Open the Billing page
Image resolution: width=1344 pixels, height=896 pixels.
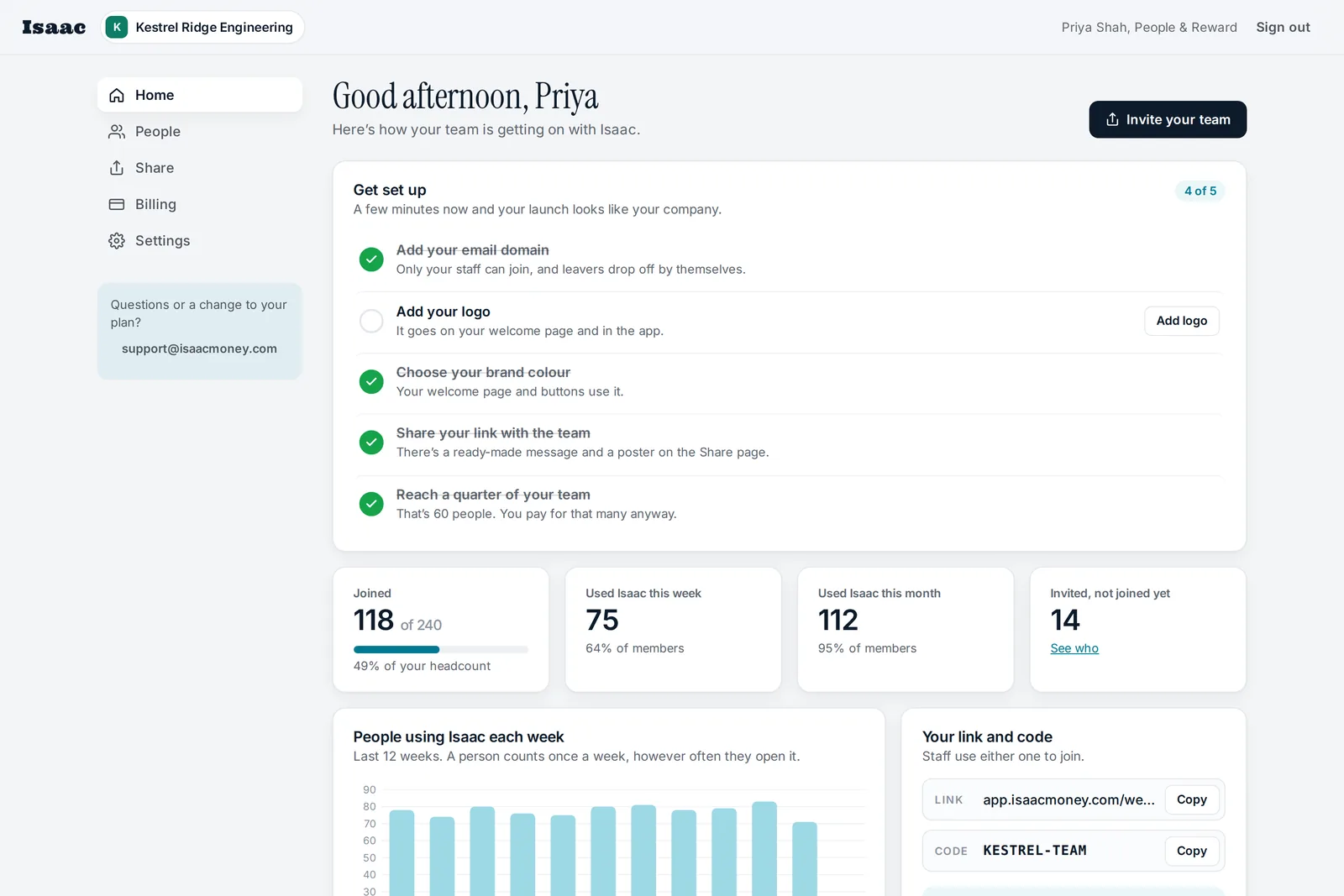point(200,204)
